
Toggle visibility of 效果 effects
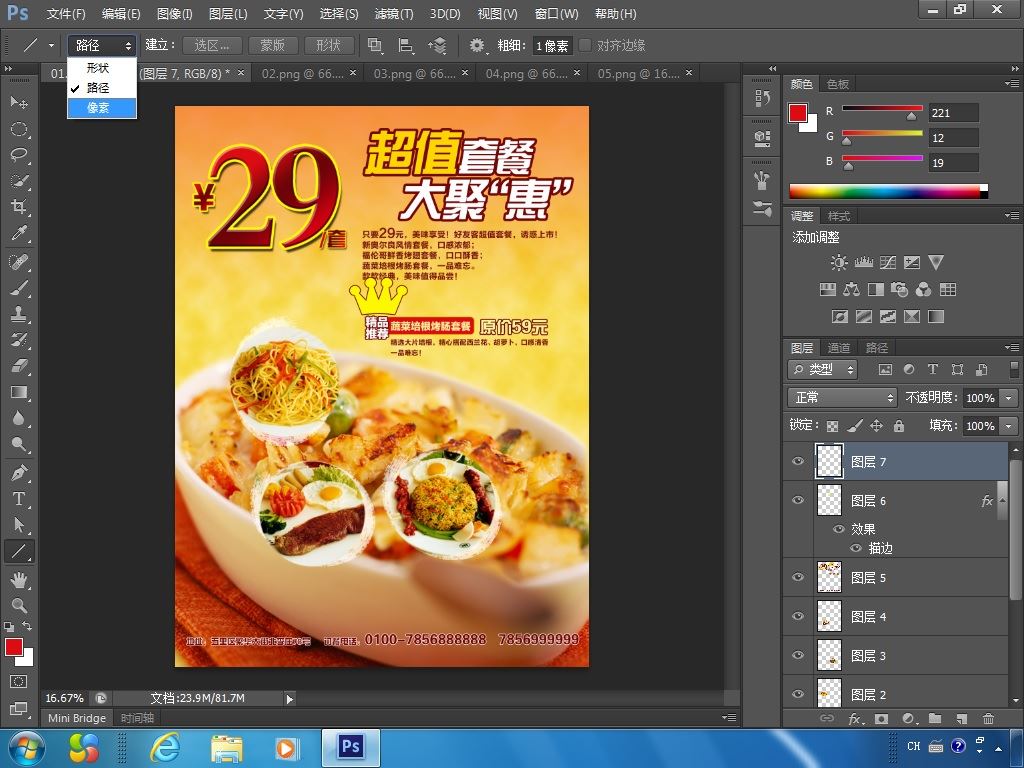(839, 529)
